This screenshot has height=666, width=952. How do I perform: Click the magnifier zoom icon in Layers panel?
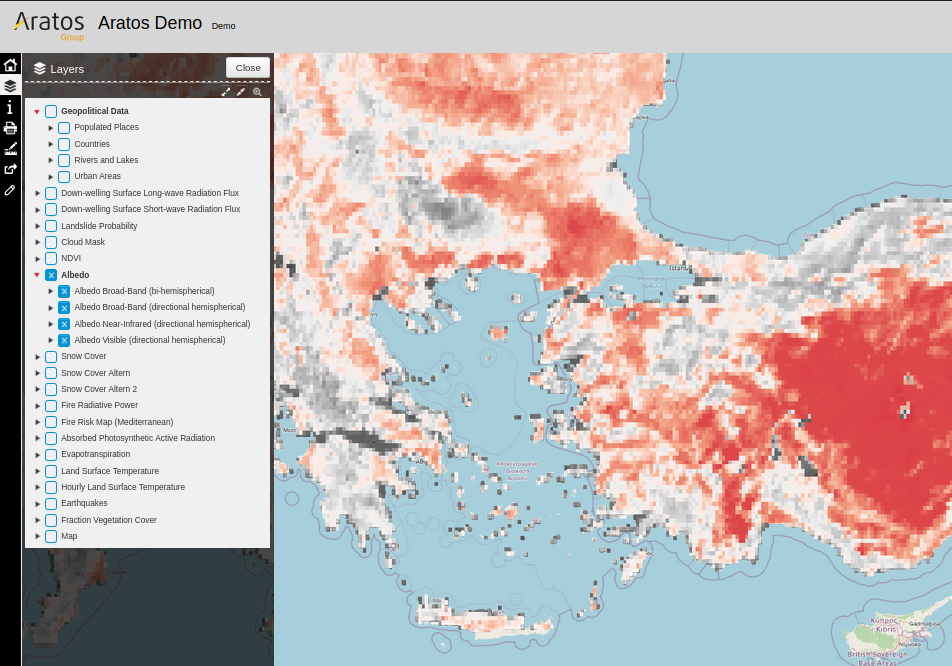257,92
